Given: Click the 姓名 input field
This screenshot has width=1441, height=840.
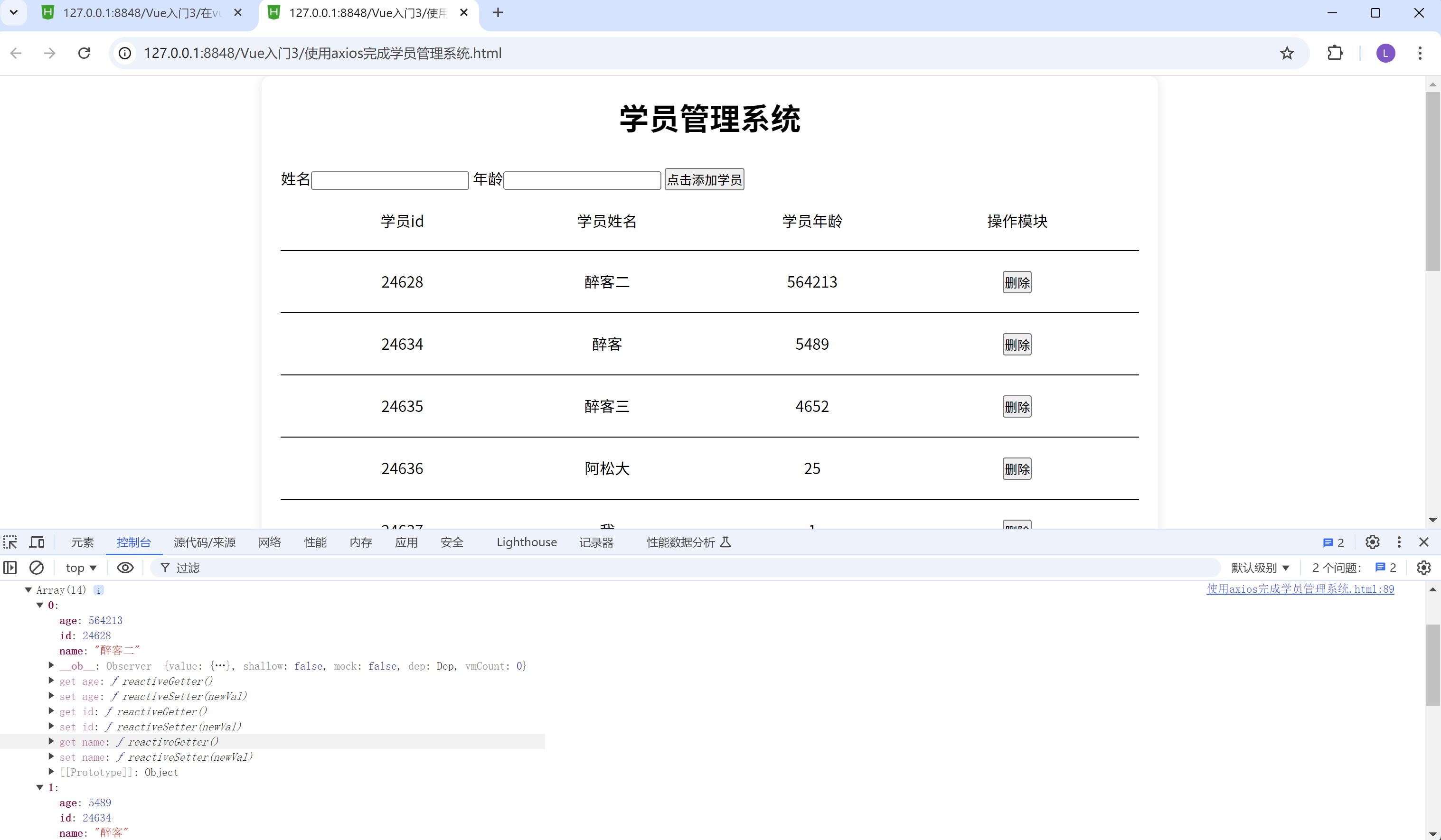Looking at the screenshot, I should click(390, 180).
